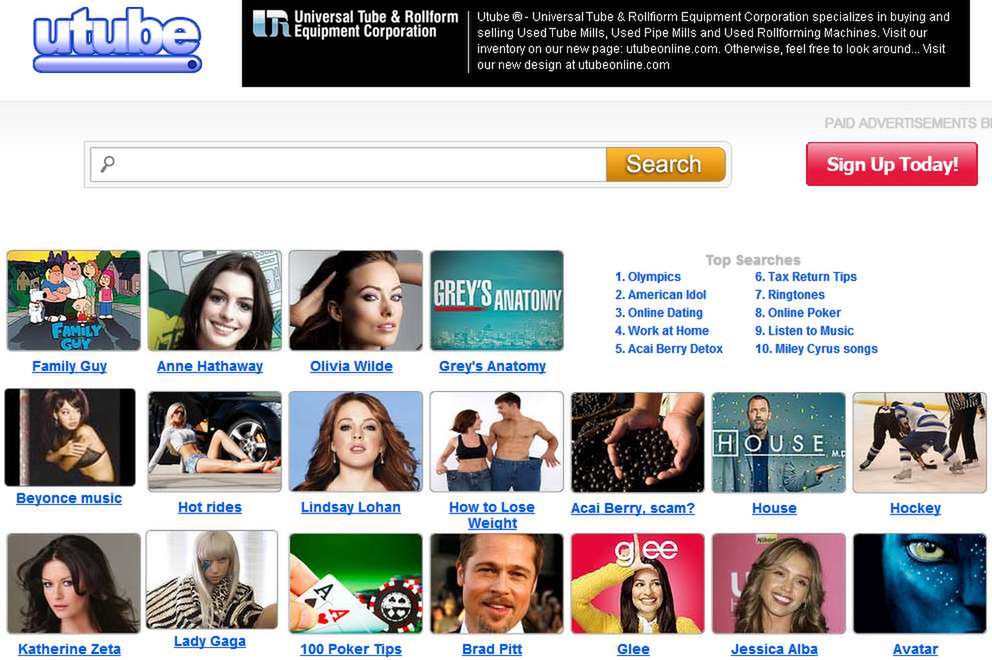This screenshot has height=660, width=992.
Task: Follow the Acai Berry, scam? link
Action: point(633,509)
